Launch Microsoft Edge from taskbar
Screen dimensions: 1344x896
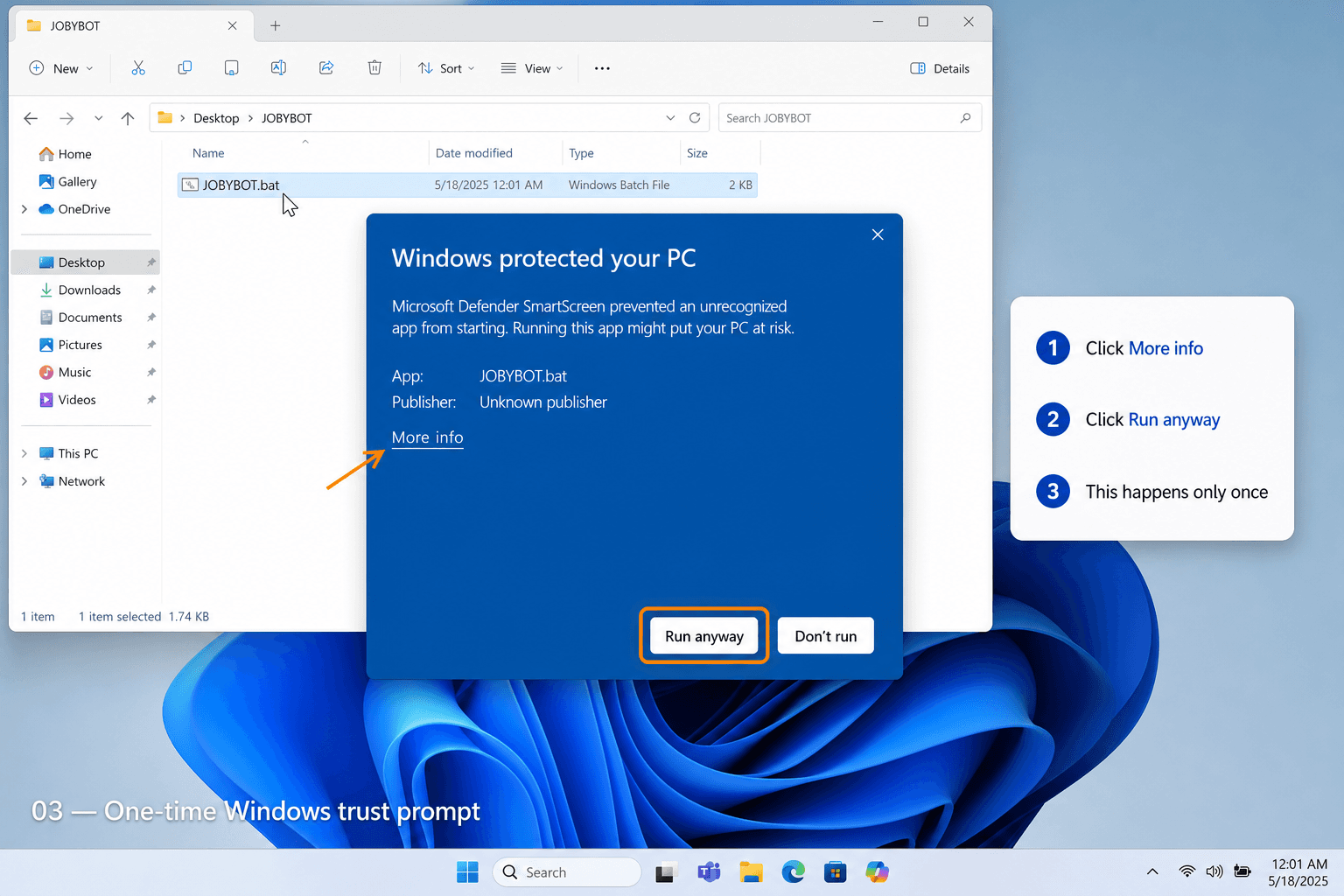coord(793,872)
